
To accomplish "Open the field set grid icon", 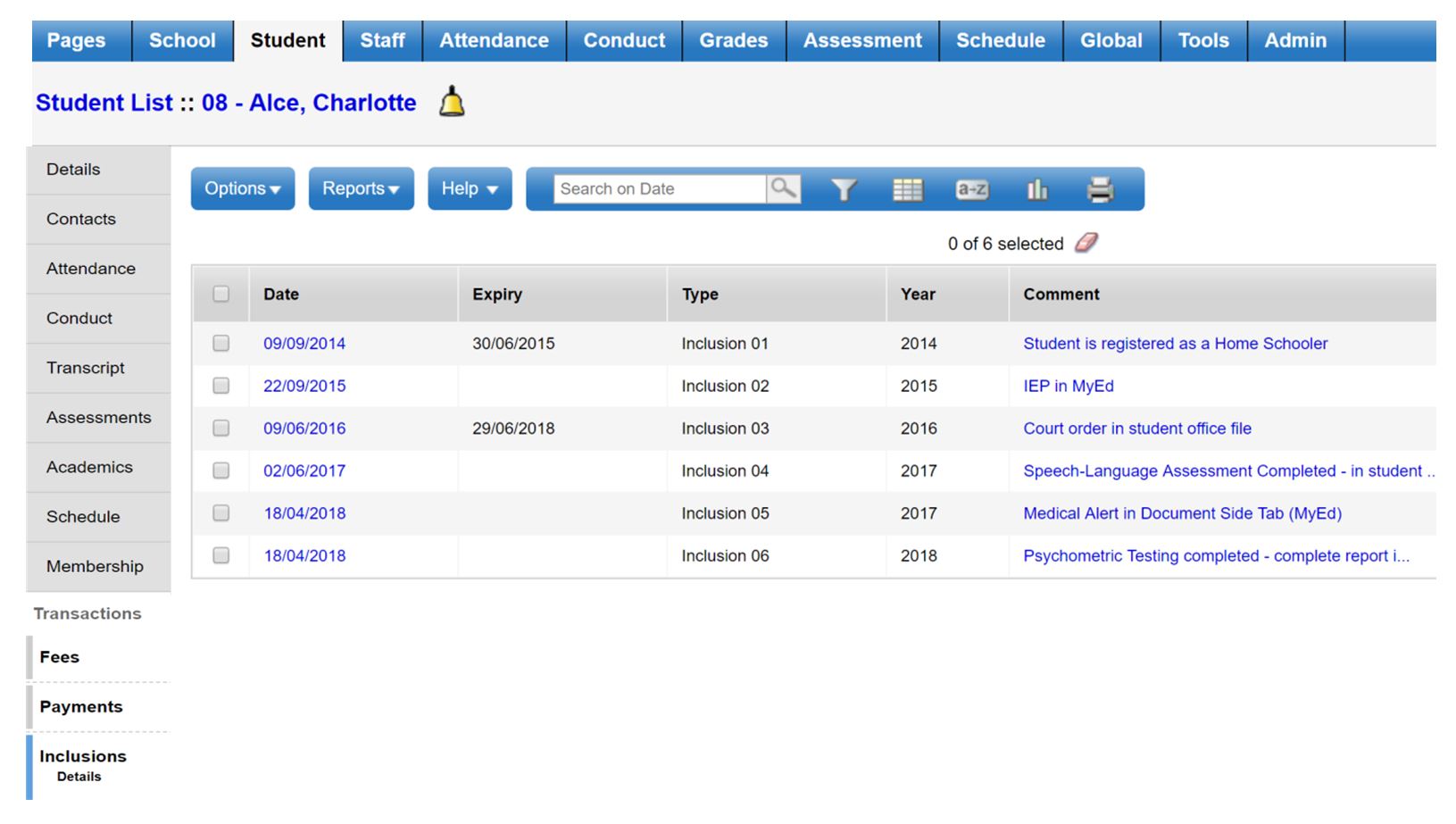I will tap(907, 189).
